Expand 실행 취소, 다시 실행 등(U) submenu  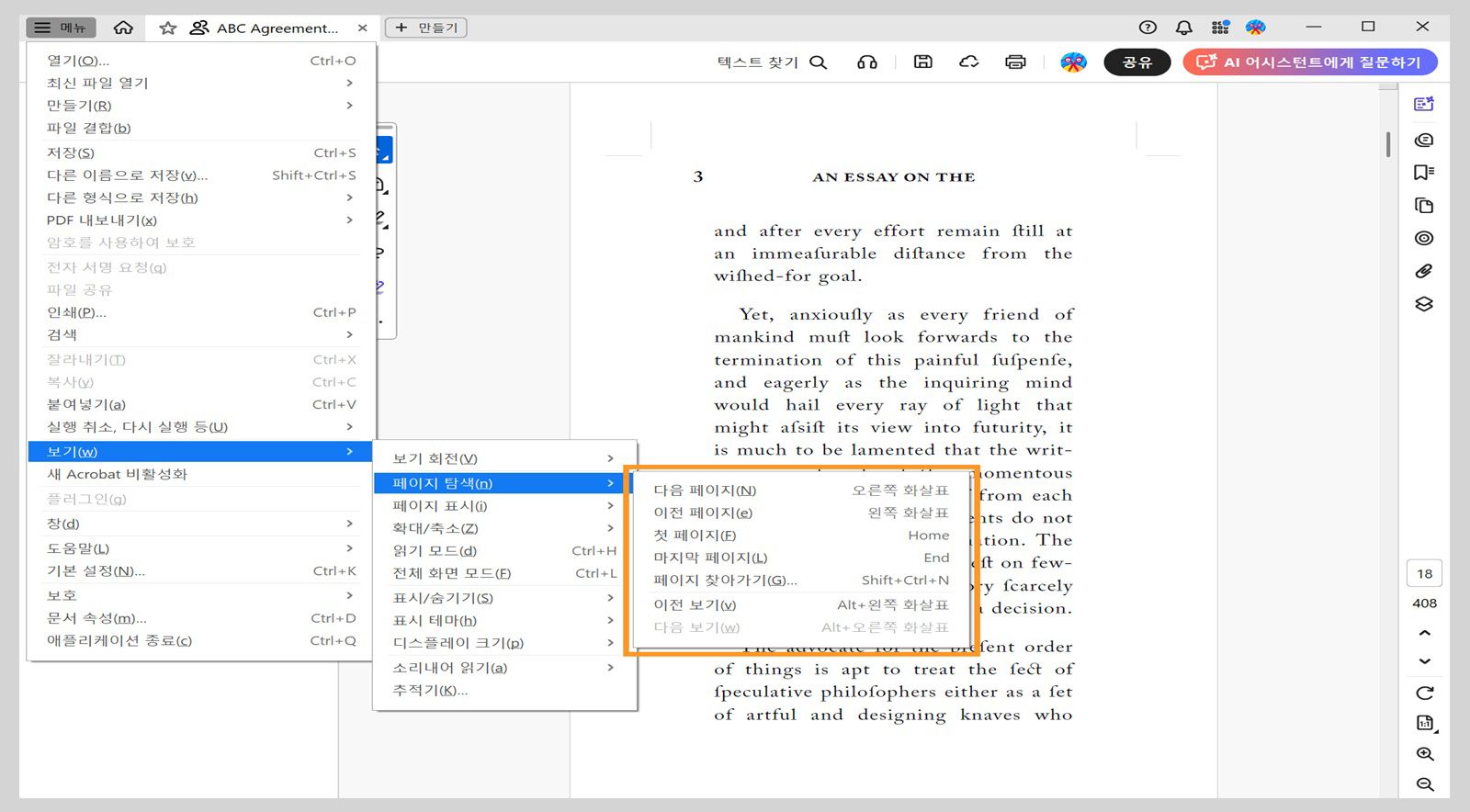(201, 427)
